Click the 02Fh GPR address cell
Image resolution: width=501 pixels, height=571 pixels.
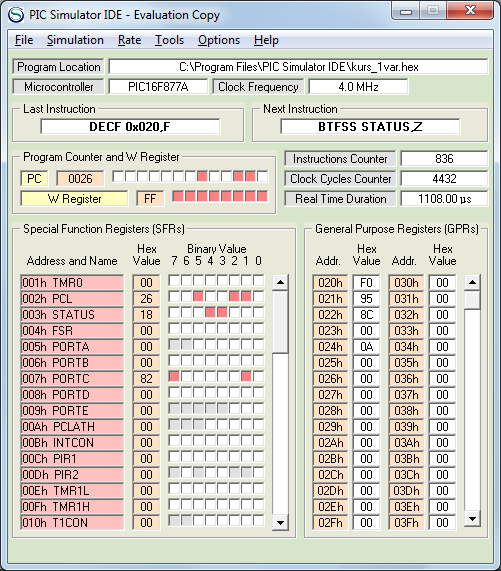(330, 523)
